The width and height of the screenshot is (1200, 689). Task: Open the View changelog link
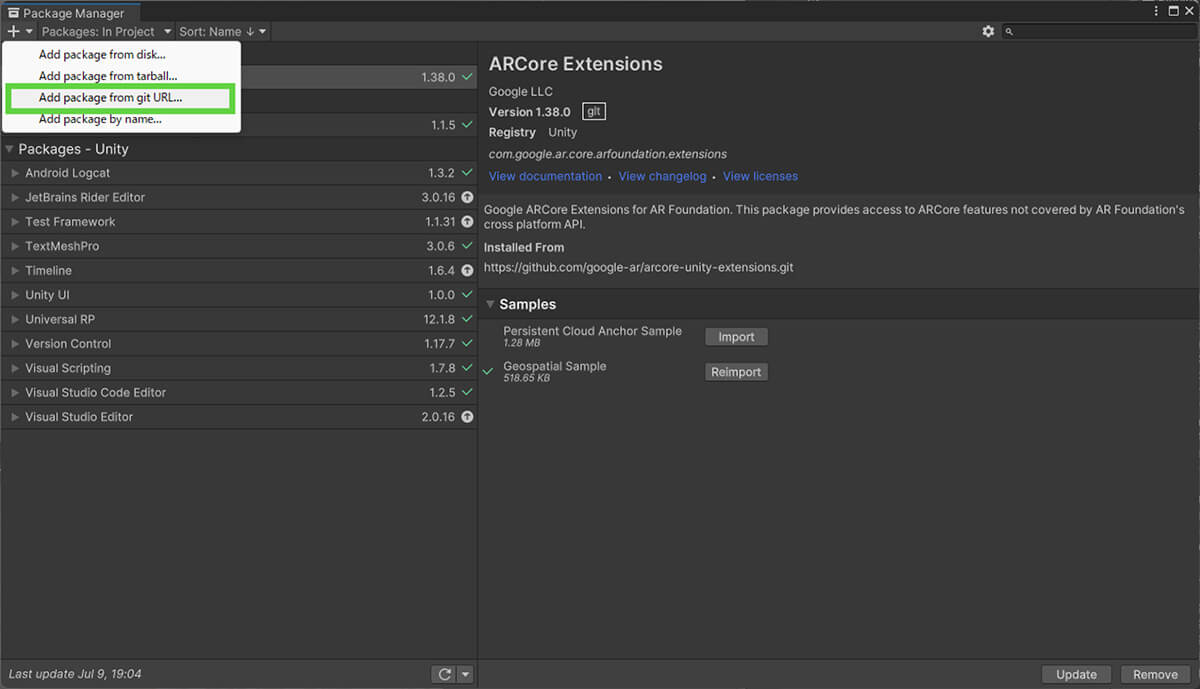click(x=662, y=176)
